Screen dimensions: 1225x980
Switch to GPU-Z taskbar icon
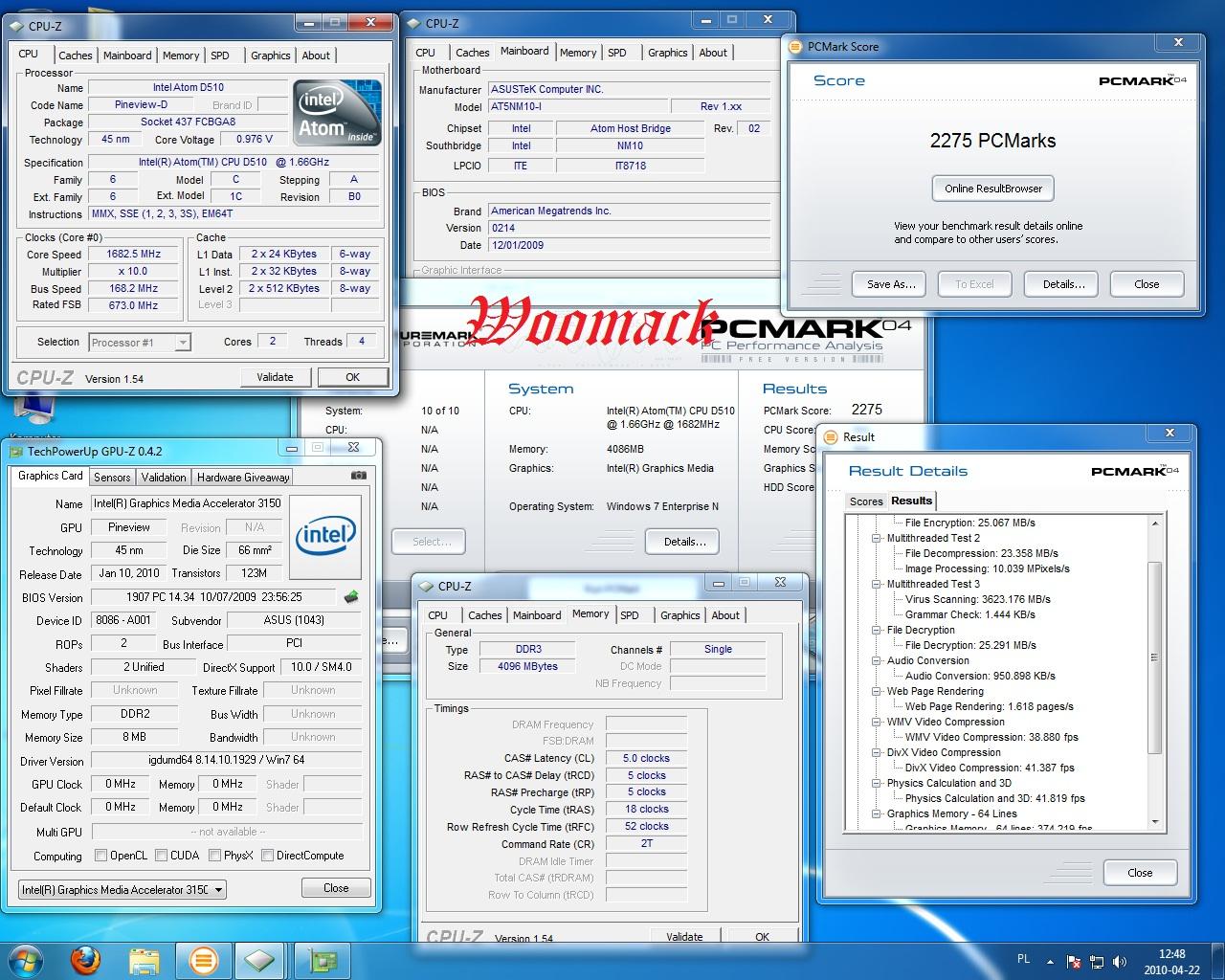click(x=322, y=959)
